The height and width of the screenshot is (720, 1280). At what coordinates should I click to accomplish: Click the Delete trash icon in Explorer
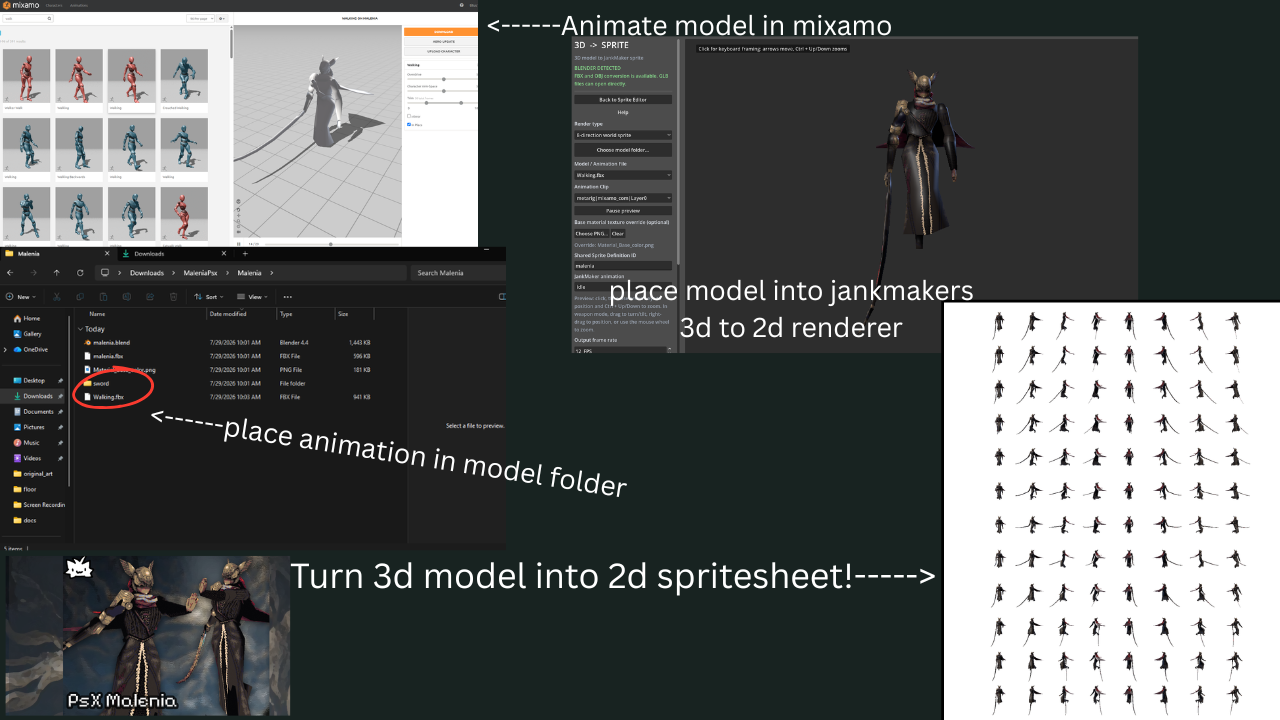tap(173, 297)
